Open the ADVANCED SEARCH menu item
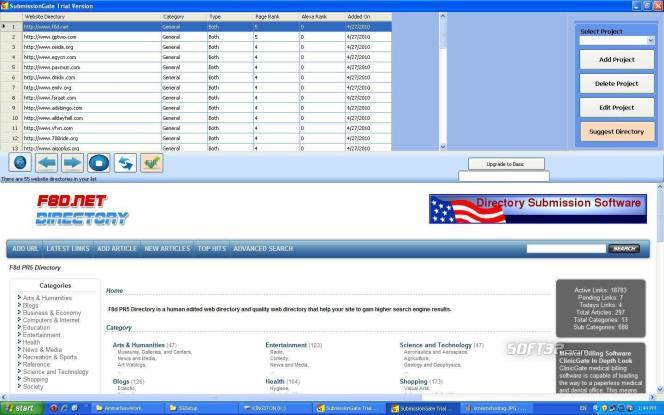 coord(263,248)
